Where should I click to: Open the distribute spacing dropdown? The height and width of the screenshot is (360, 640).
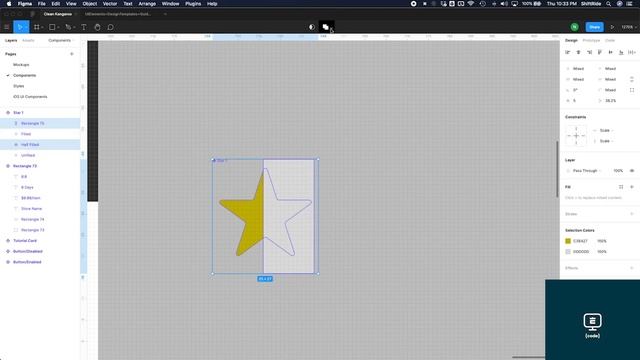pyautogui.click(x=632, y=52)
